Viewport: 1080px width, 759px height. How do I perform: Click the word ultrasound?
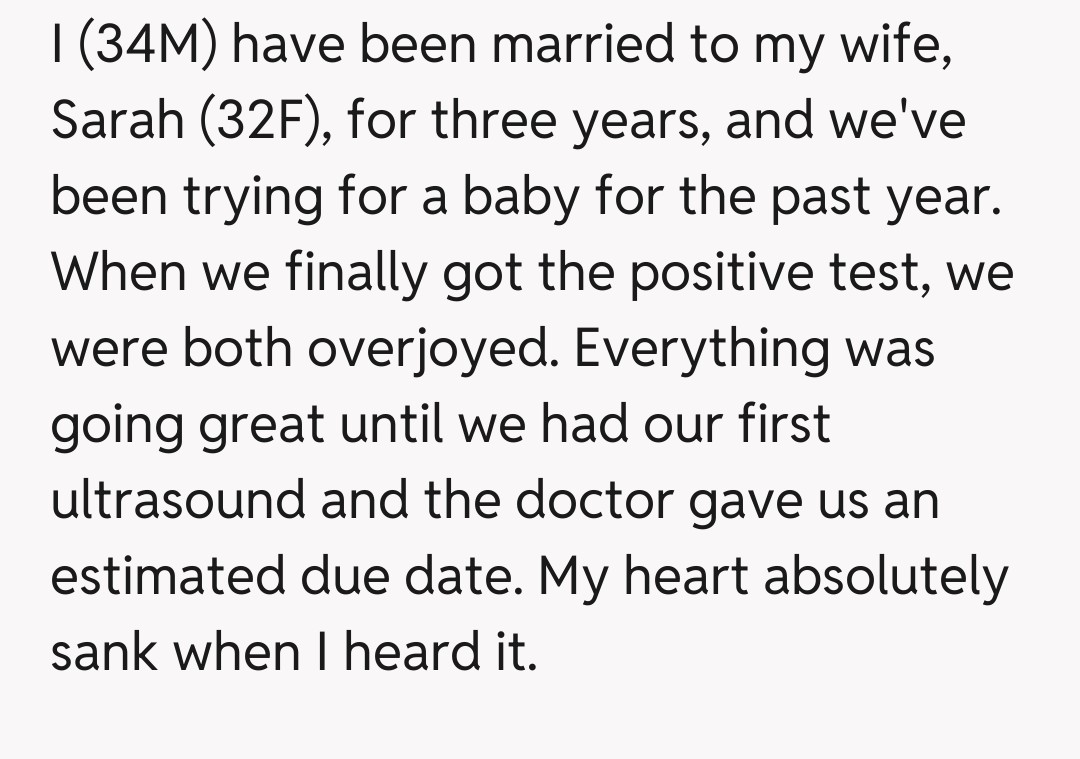(177, 500)
